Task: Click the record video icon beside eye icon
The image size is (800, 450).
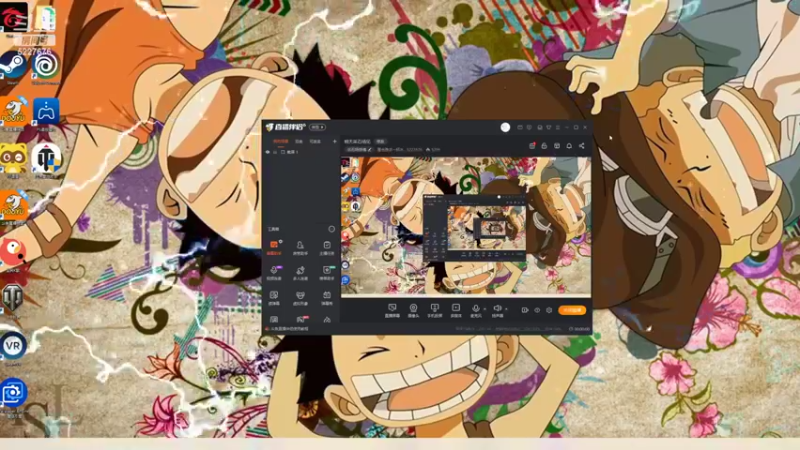Action: (524, 310)
